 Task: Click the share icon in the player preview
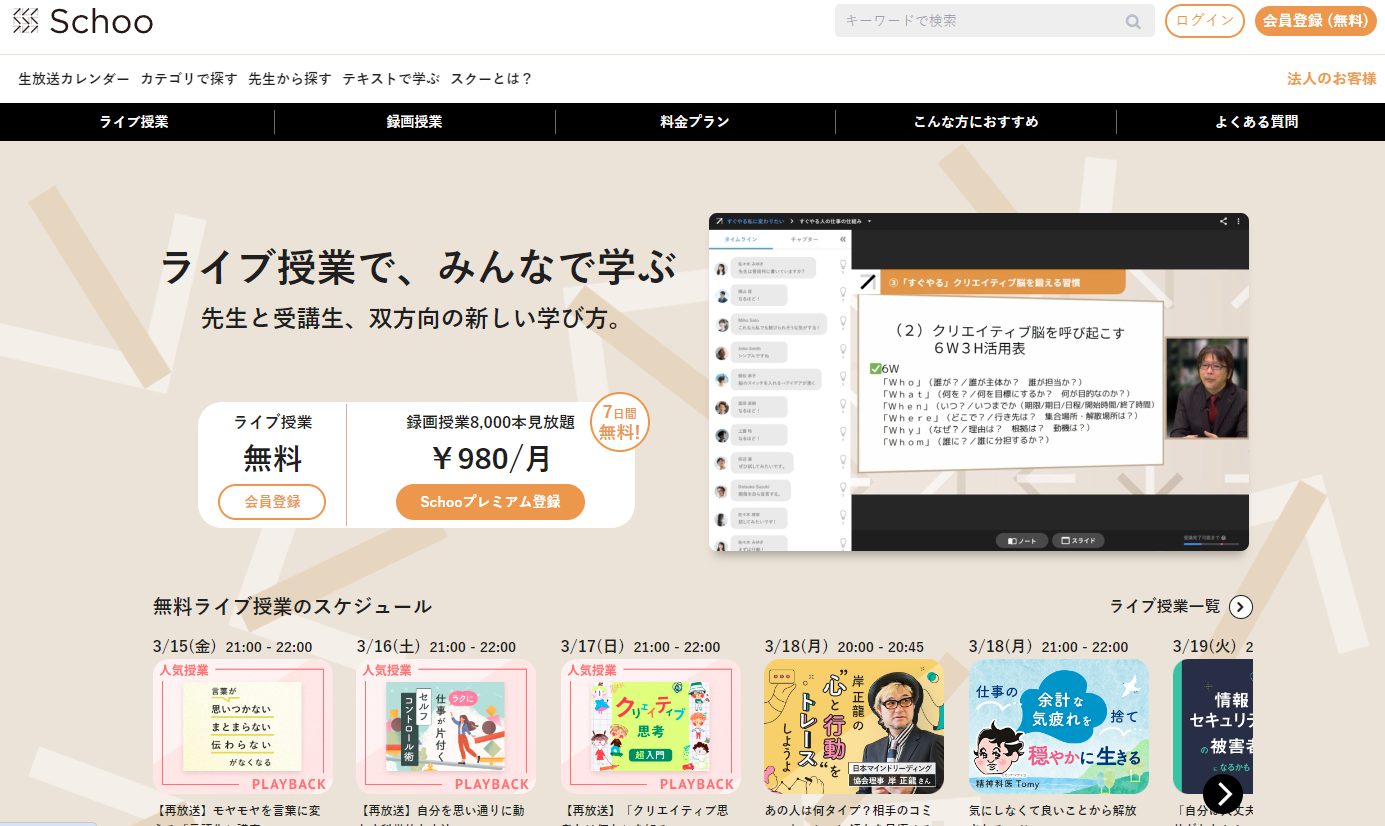tap(1223, 221)
